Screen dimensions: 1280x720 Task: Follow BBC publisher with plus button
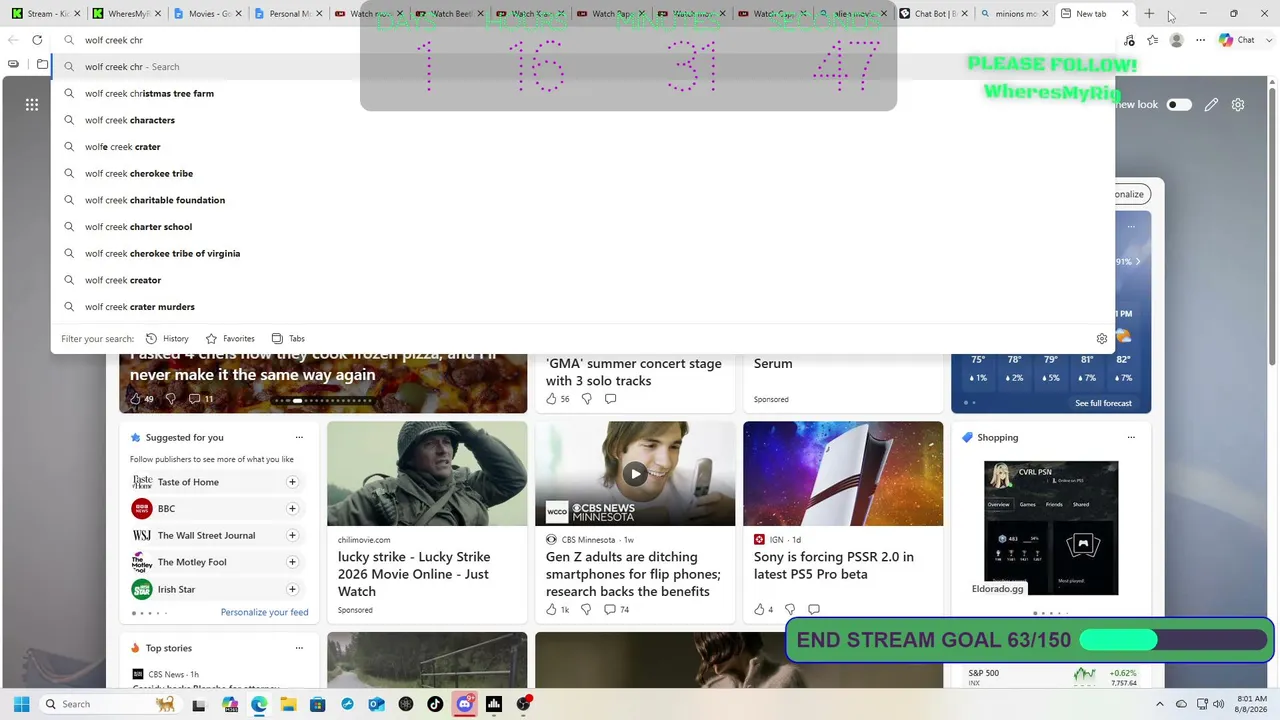point(292,509)
